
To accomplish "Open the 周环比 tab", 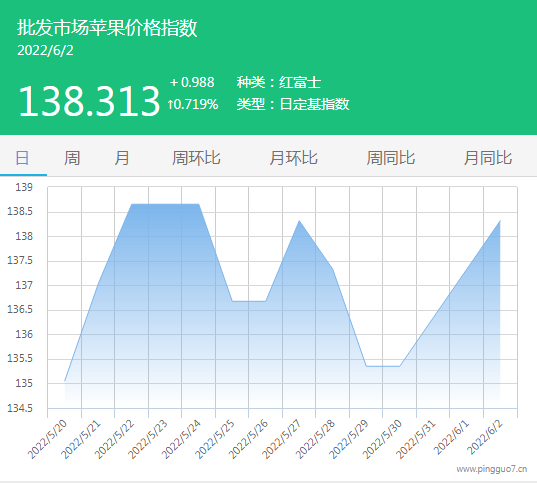I will [x=196, y=158].
